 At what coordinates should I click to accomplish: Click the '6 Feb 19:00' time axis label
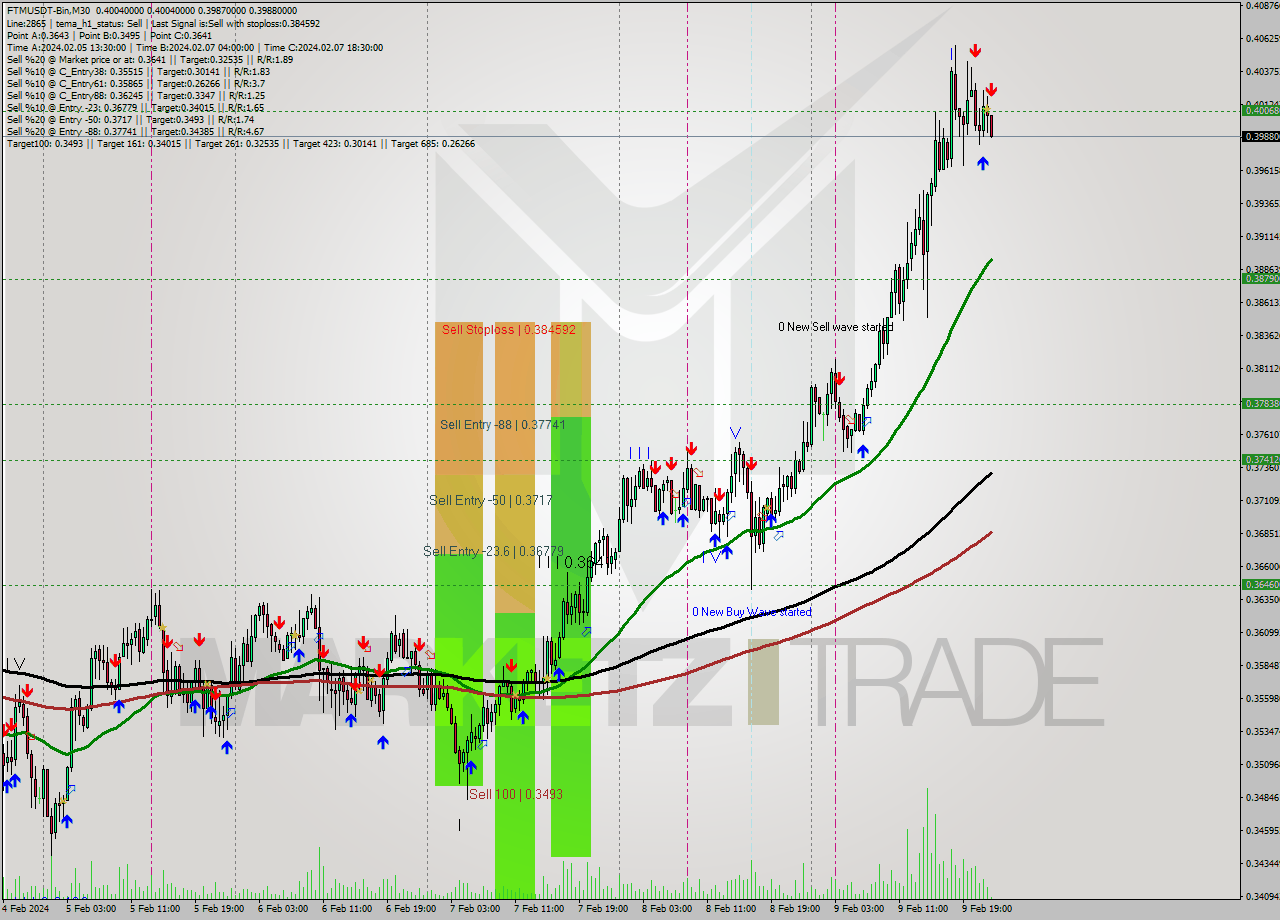pos(411,910)
